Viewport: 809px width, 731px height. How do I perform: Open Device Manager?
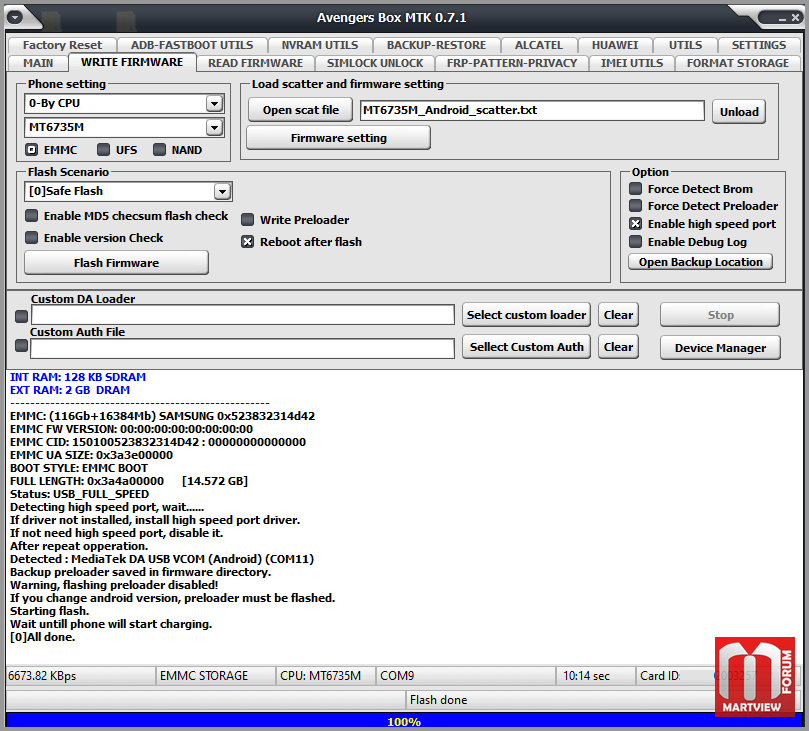tap(720, 348)
